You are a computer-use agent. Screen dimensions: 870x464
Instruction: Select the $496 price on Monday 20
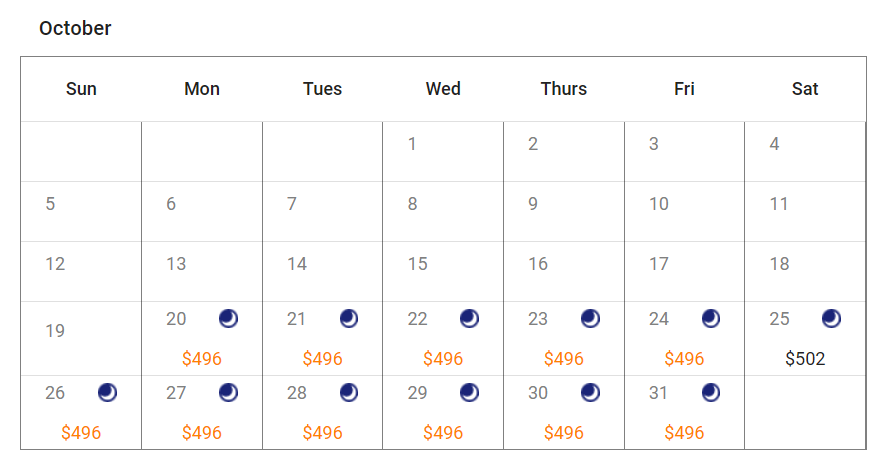202,359
